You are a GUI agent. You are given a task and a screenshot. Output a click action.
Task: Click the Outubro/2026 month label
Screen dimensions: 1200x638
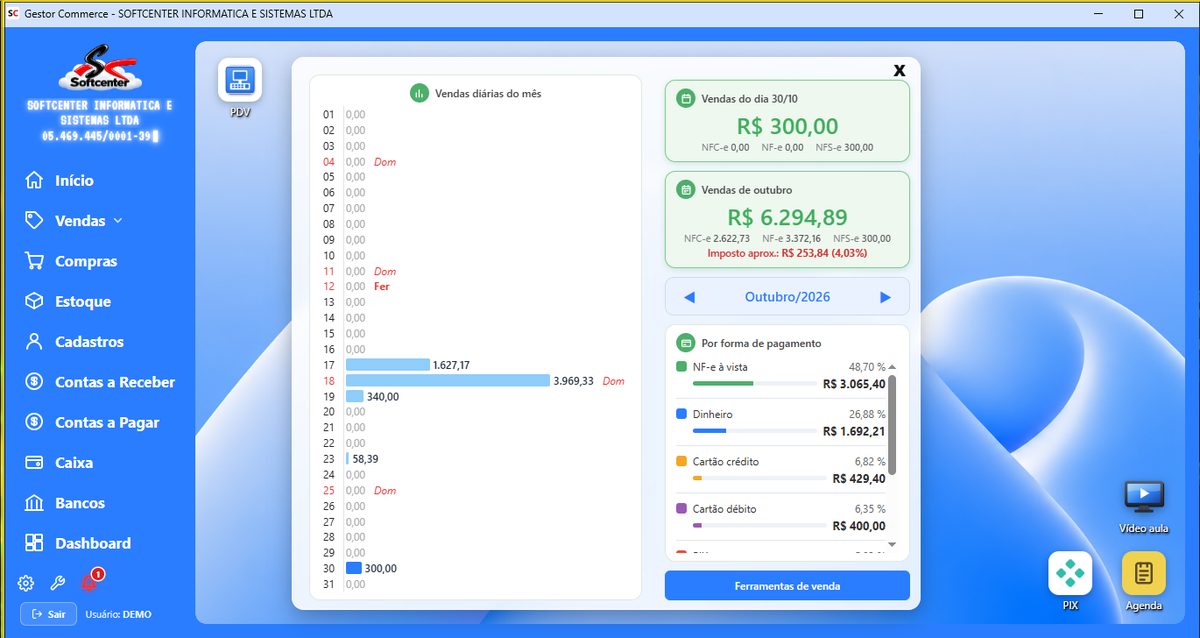tap(787, 297)
